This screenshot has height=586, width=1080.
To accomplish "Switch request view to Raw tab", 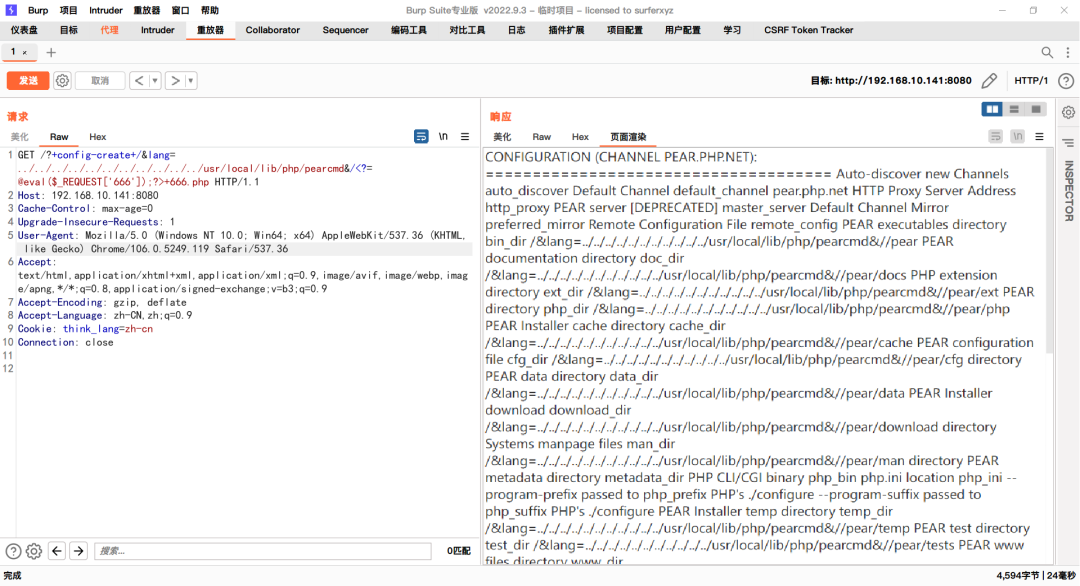I will click(59, 137).
